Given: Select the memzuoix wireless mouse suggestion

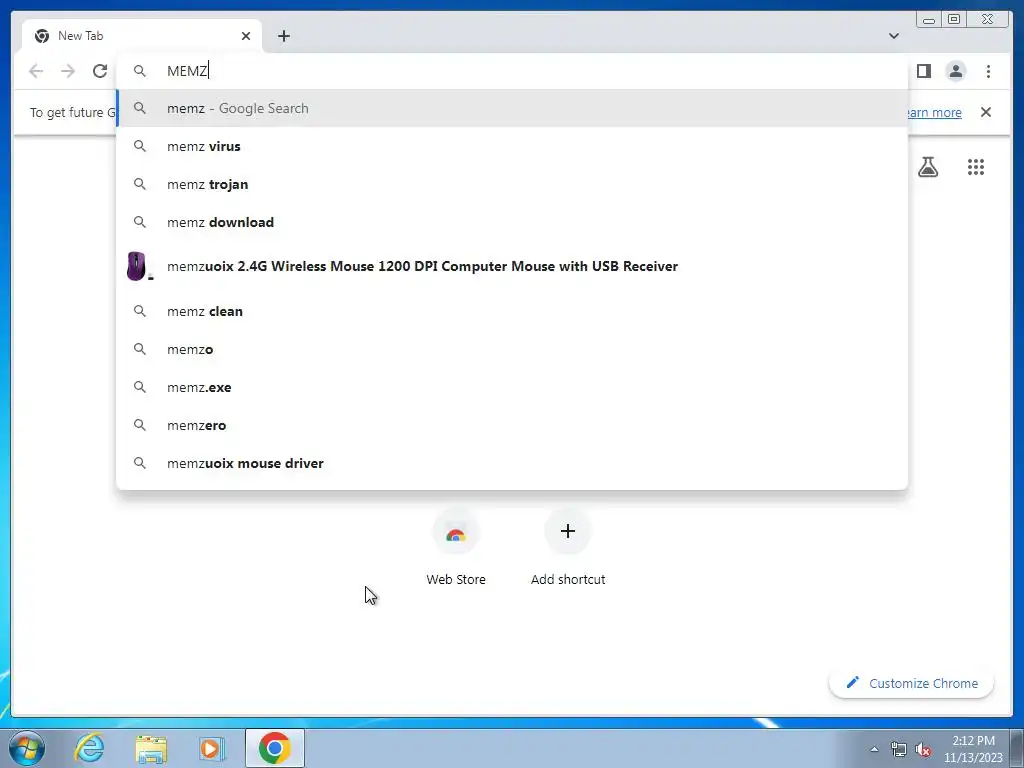Looking at the screenshot, I should point(512,266).
